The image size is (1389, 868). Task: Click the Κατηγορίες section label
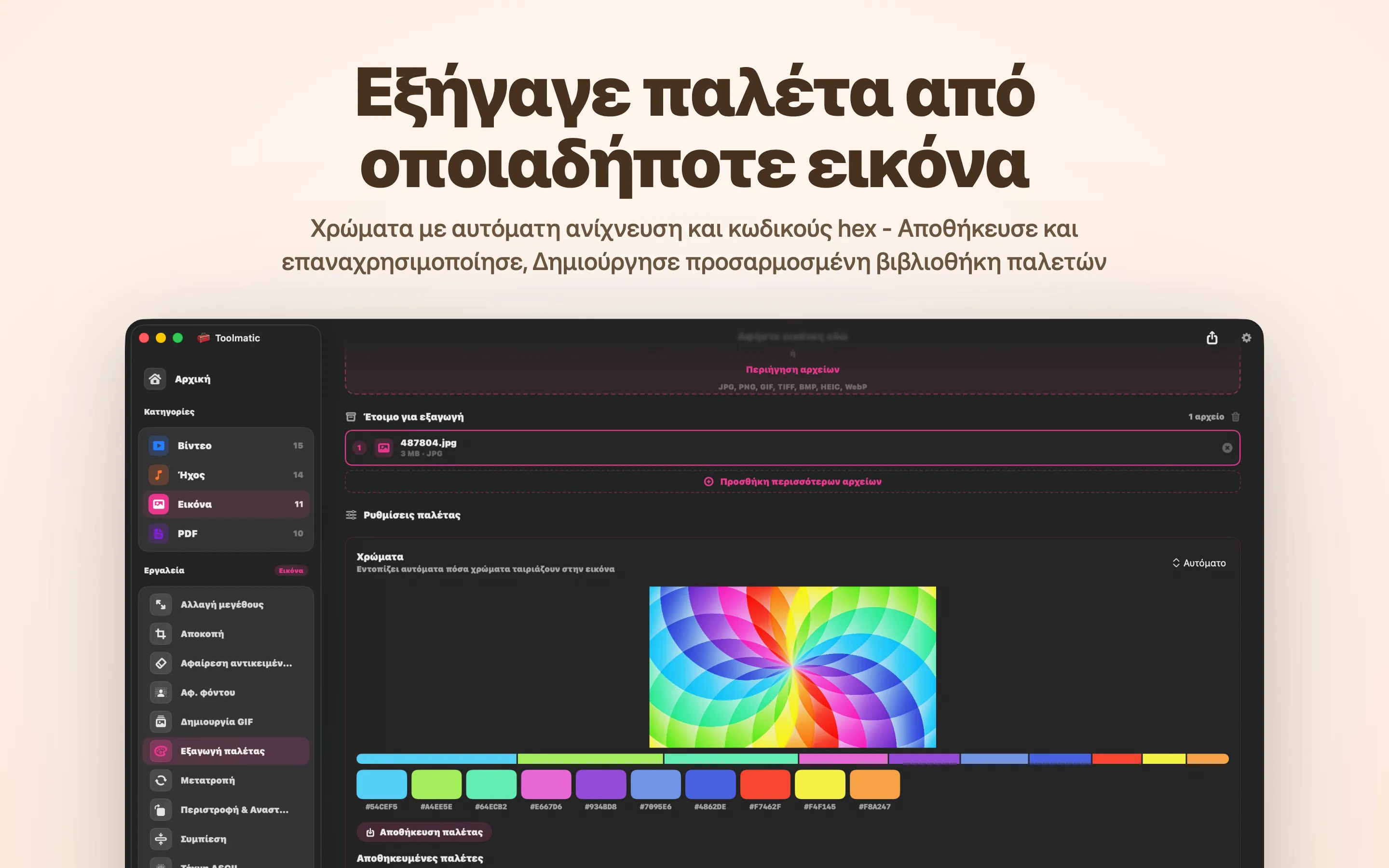tap(169, 412)
